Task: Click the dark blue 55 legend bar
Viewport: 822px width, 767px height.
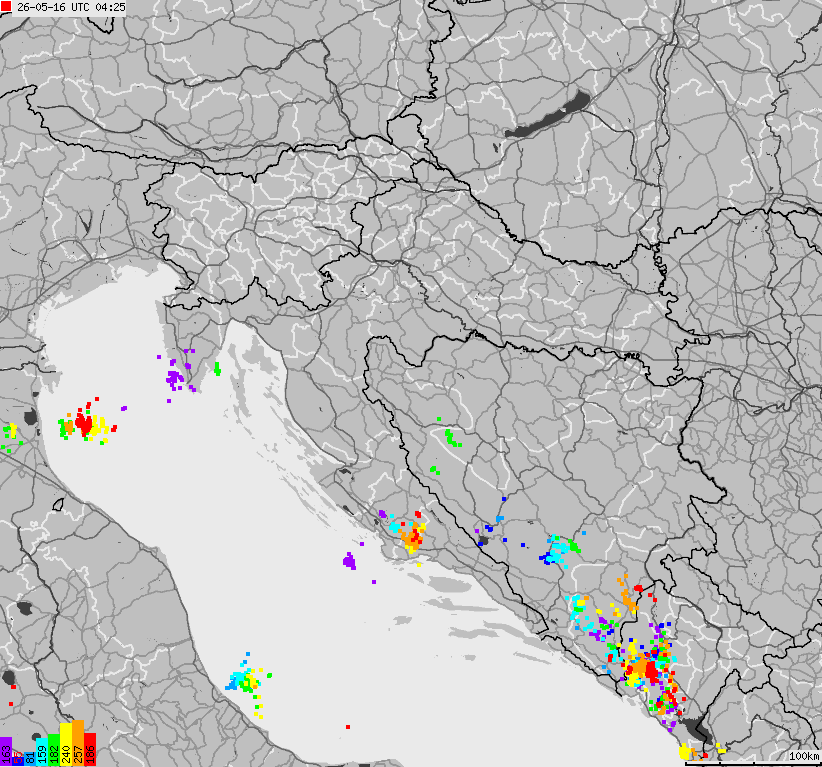Action: click(x=18, y=761)
